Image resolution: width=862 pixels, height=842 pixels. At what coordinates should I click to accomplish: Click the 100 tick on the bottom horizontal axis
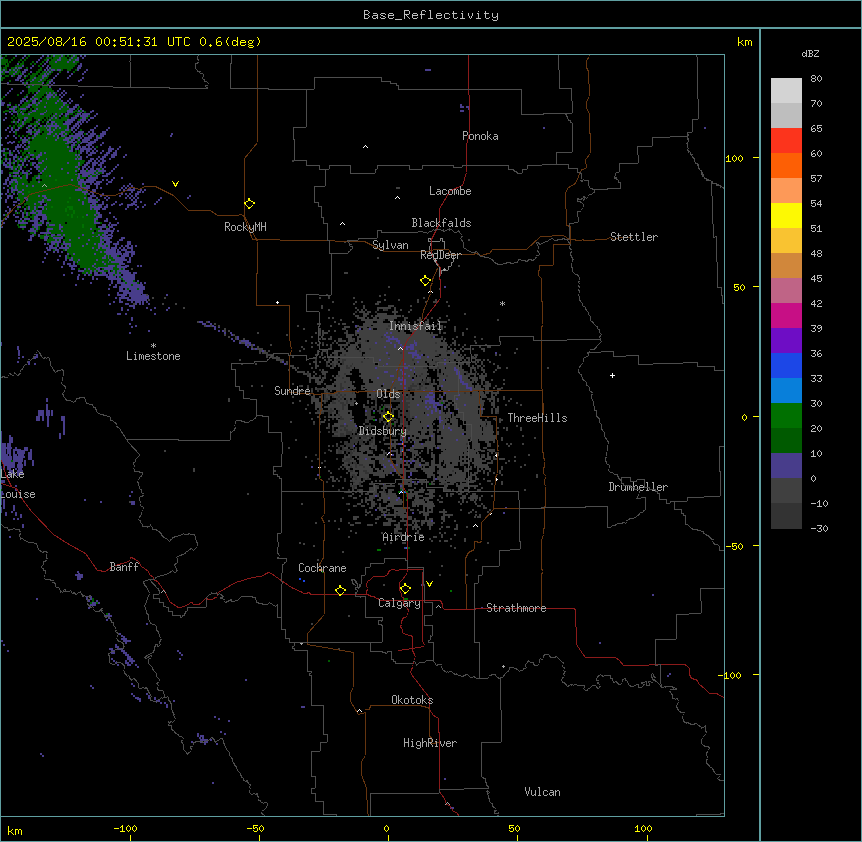[643, 828]
